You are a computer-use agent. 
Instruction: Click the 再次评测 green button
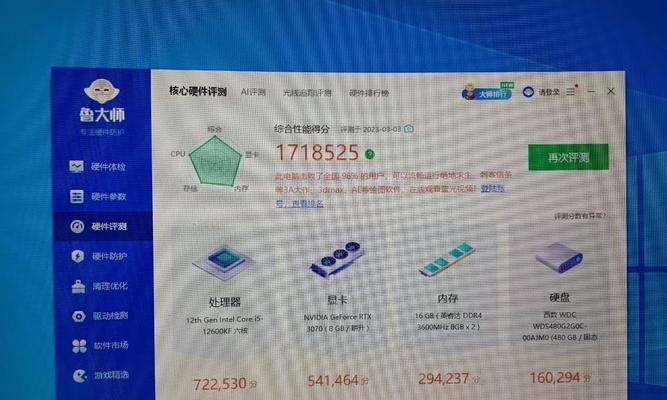coord(568,157)
